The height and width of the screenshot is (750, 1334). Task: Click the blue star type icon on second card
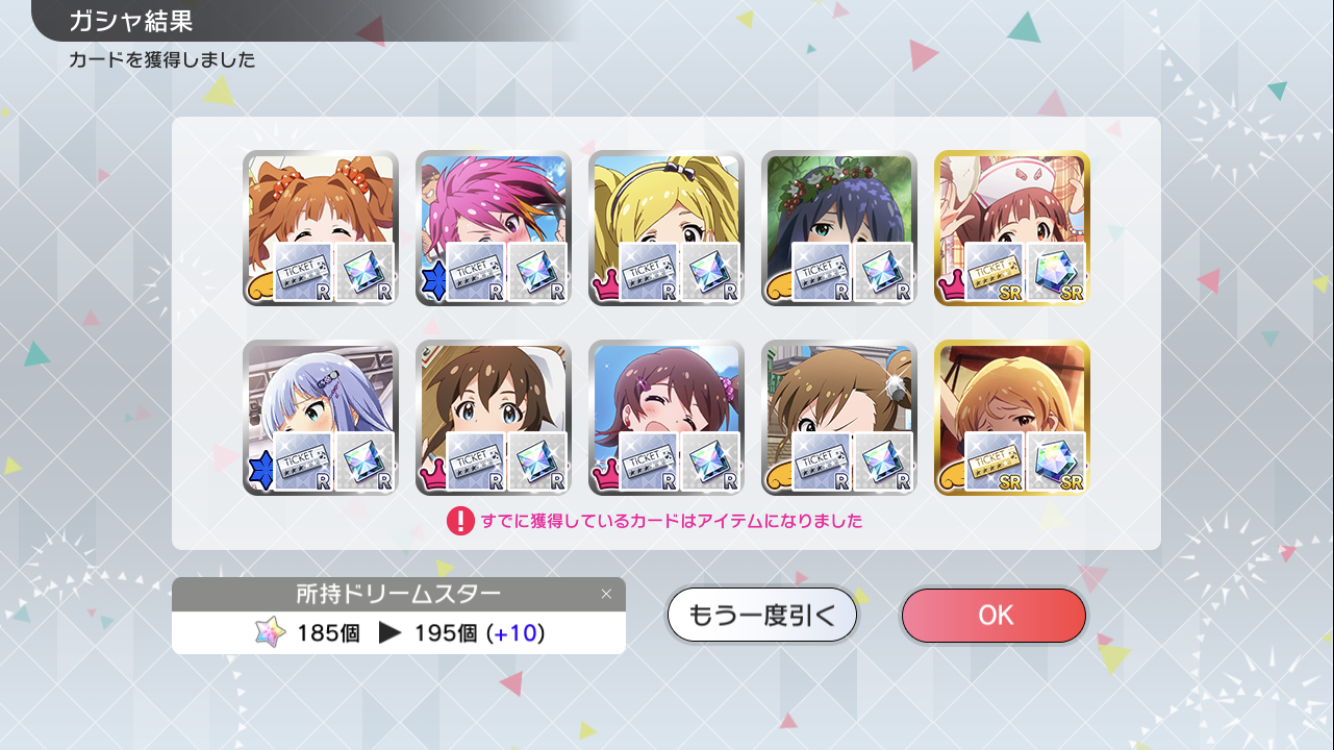(433, 283)
